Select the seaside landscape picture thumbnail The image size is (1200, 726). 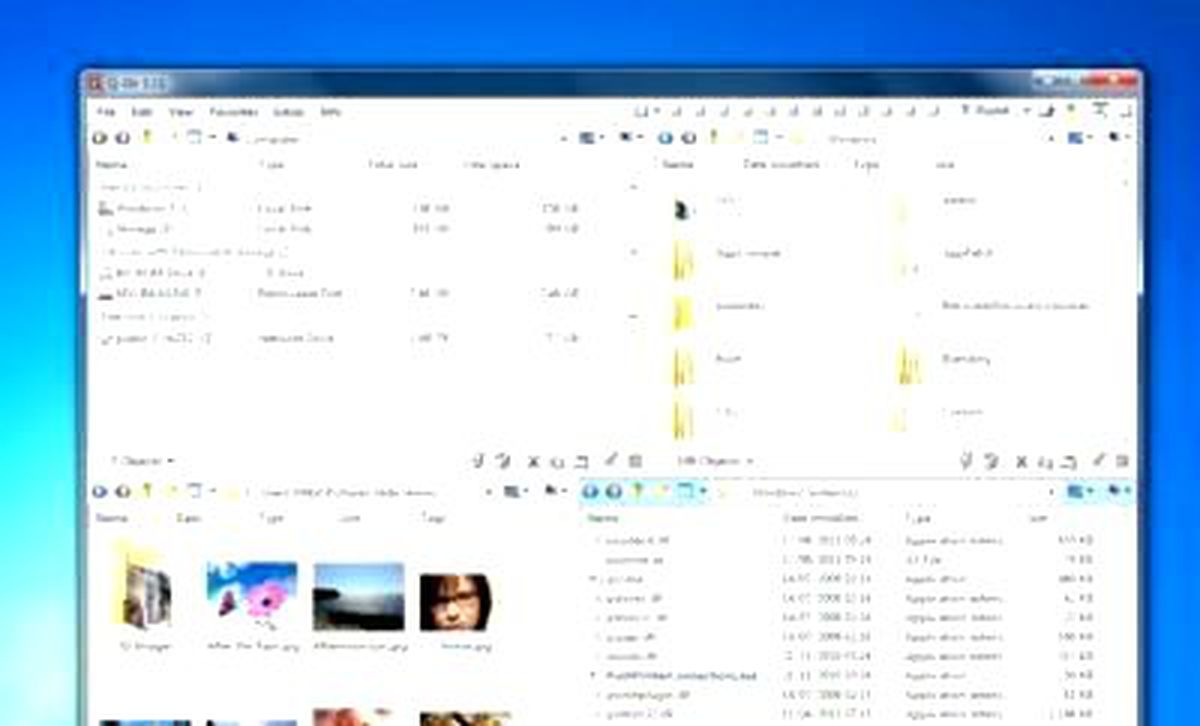358,597
